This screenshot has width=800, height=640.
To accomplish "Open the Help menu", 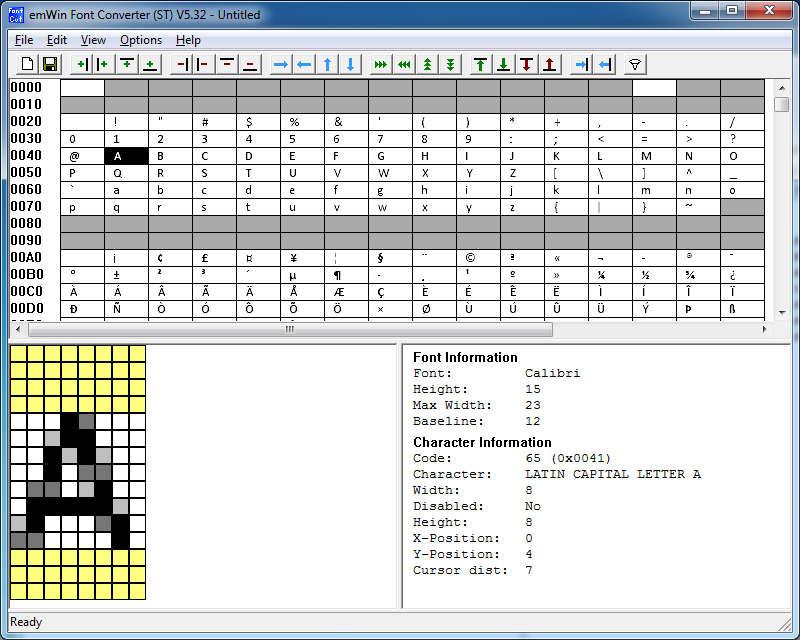I will click(188, 40).
